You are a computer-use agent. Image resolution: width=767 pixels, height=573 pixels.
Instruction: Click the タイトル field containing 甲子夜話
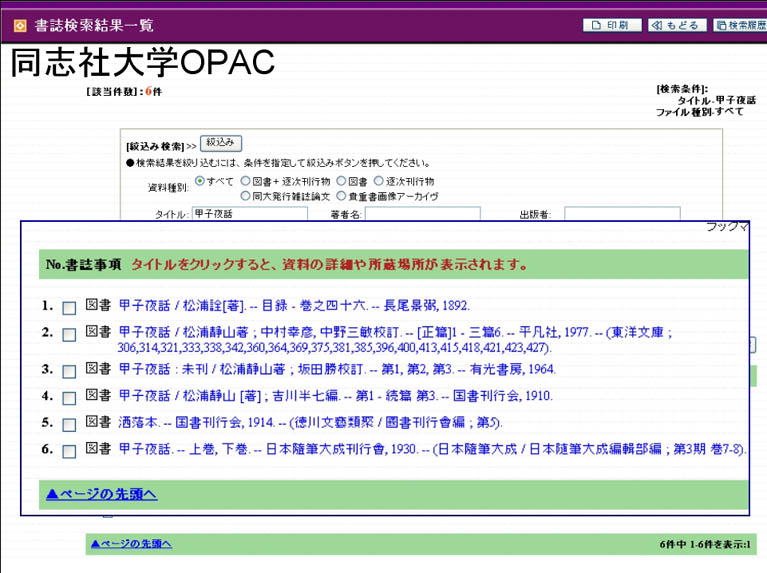(250, 214)
